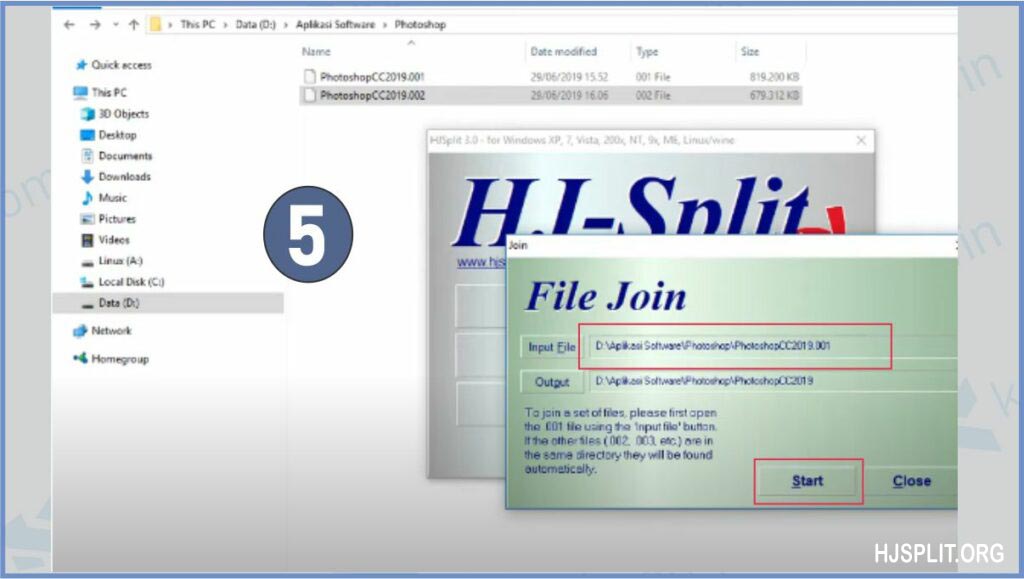Click the Local Disk (C:) drive icon

click(88, 282)
